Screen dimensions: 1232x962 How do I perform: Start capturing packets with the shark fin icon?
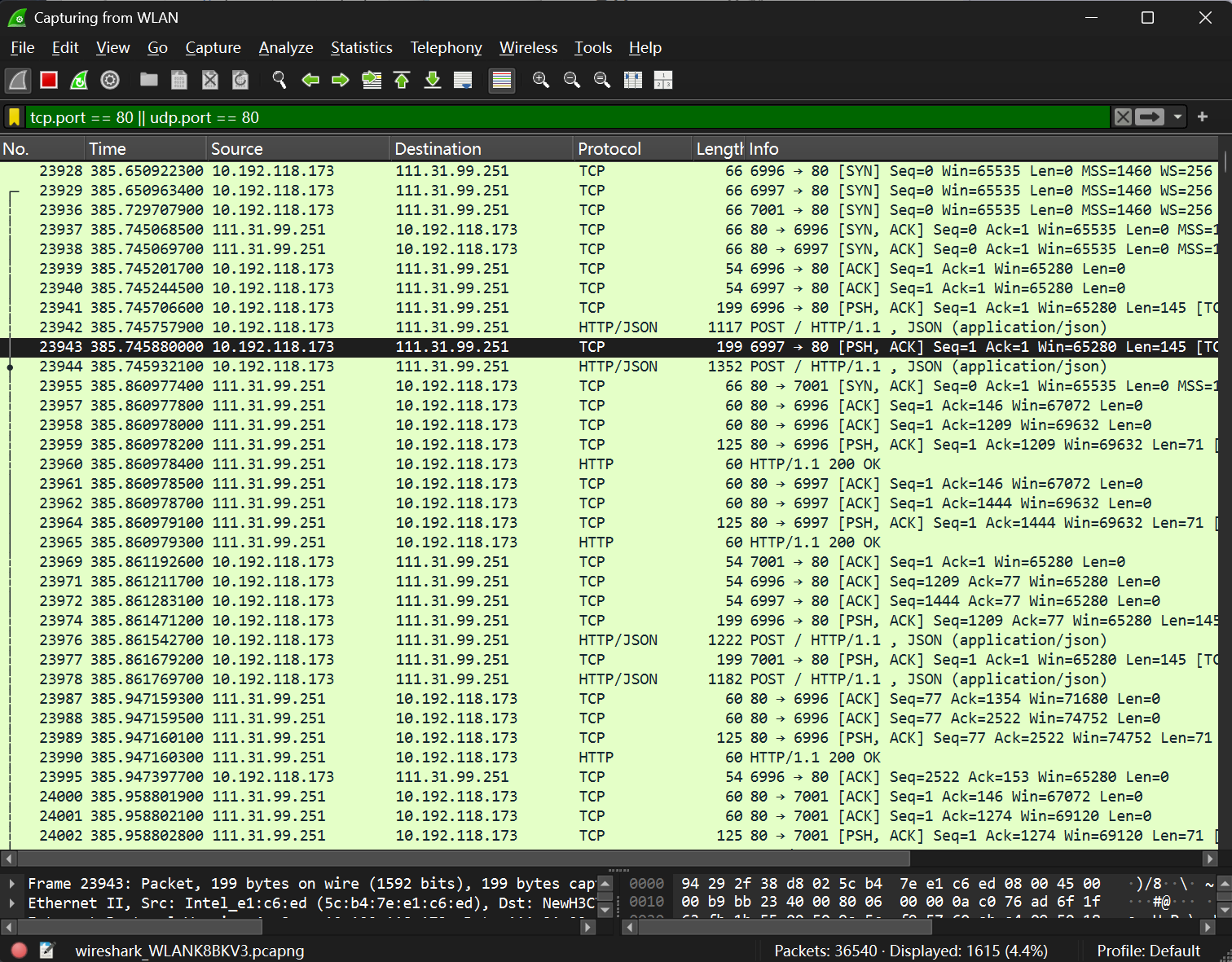point(18,80)
